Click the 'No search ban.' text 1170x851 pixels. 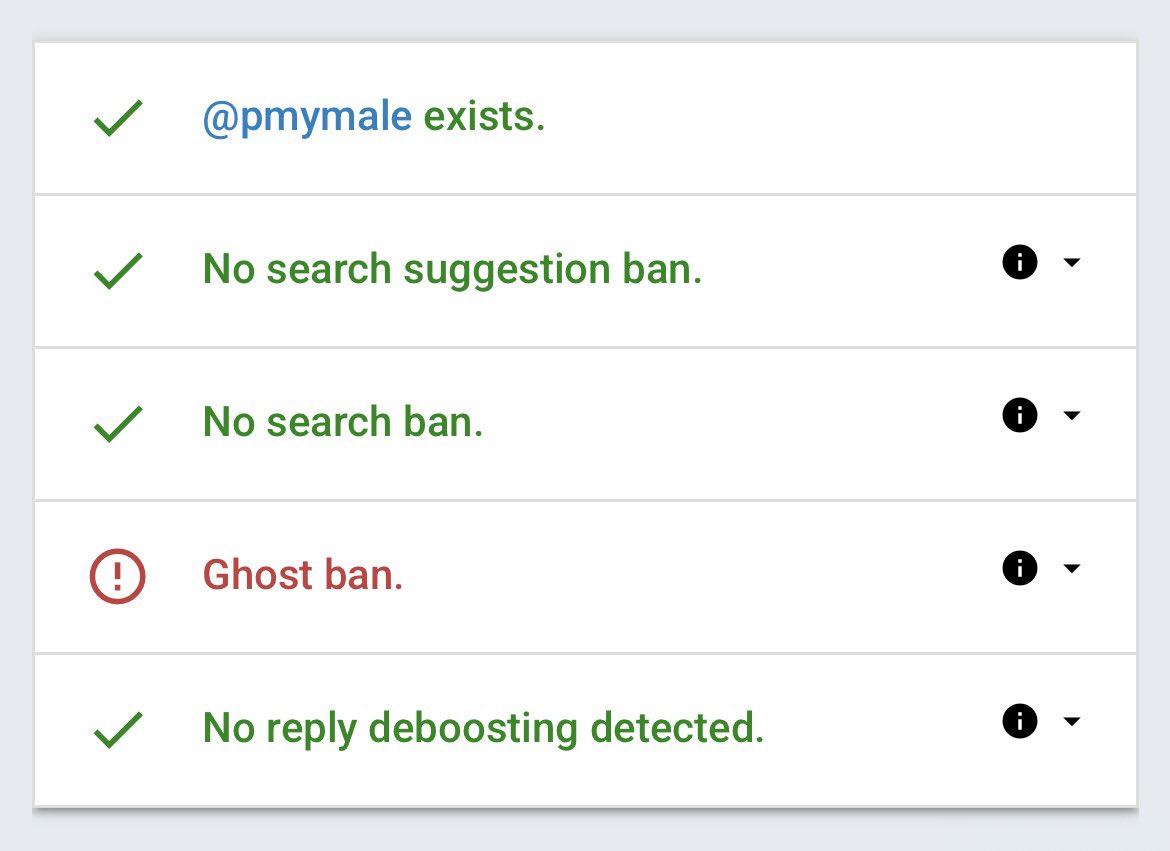pyautogui.click(x=343, y=423)
